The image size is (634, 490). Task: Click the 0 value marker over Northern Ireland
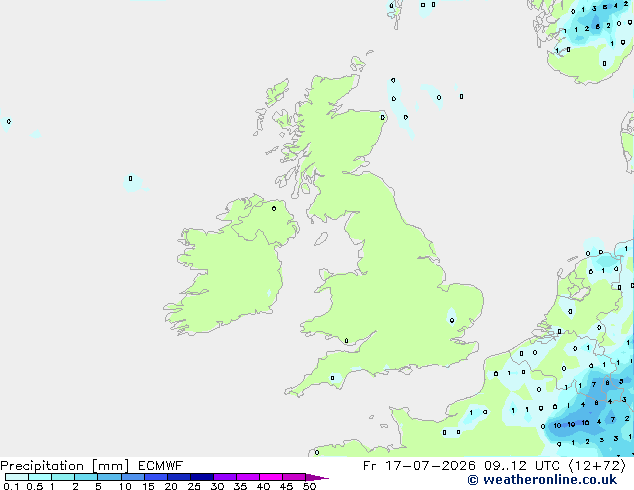point(274,209)
